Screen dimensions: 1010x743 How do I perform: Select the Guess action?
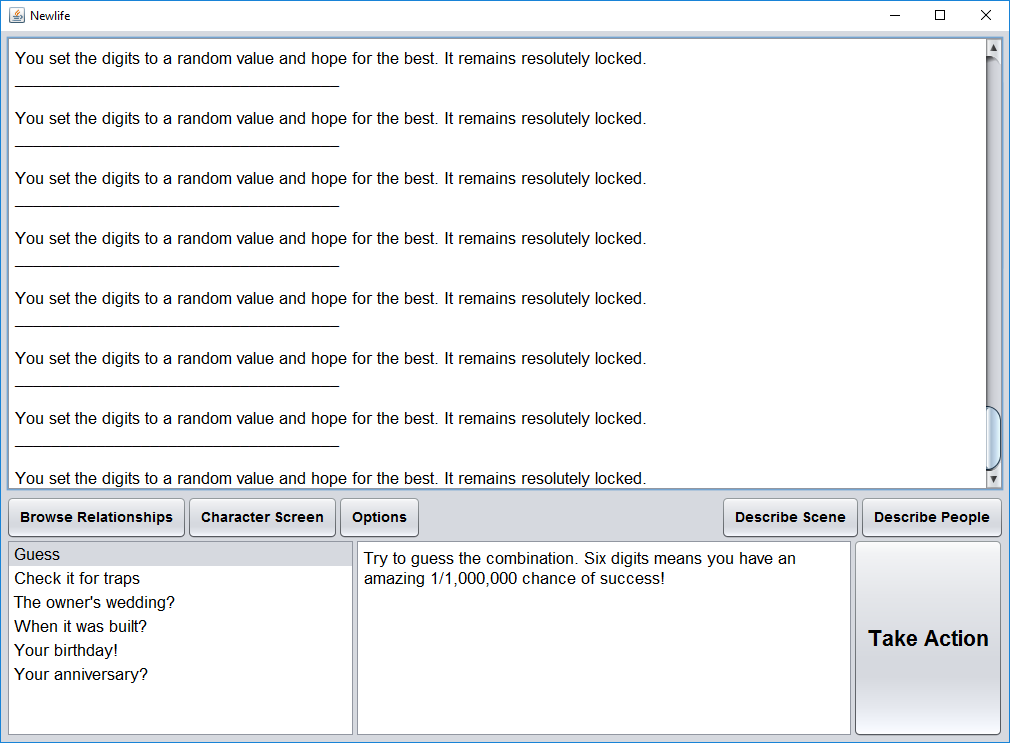[x=37, y=554]
